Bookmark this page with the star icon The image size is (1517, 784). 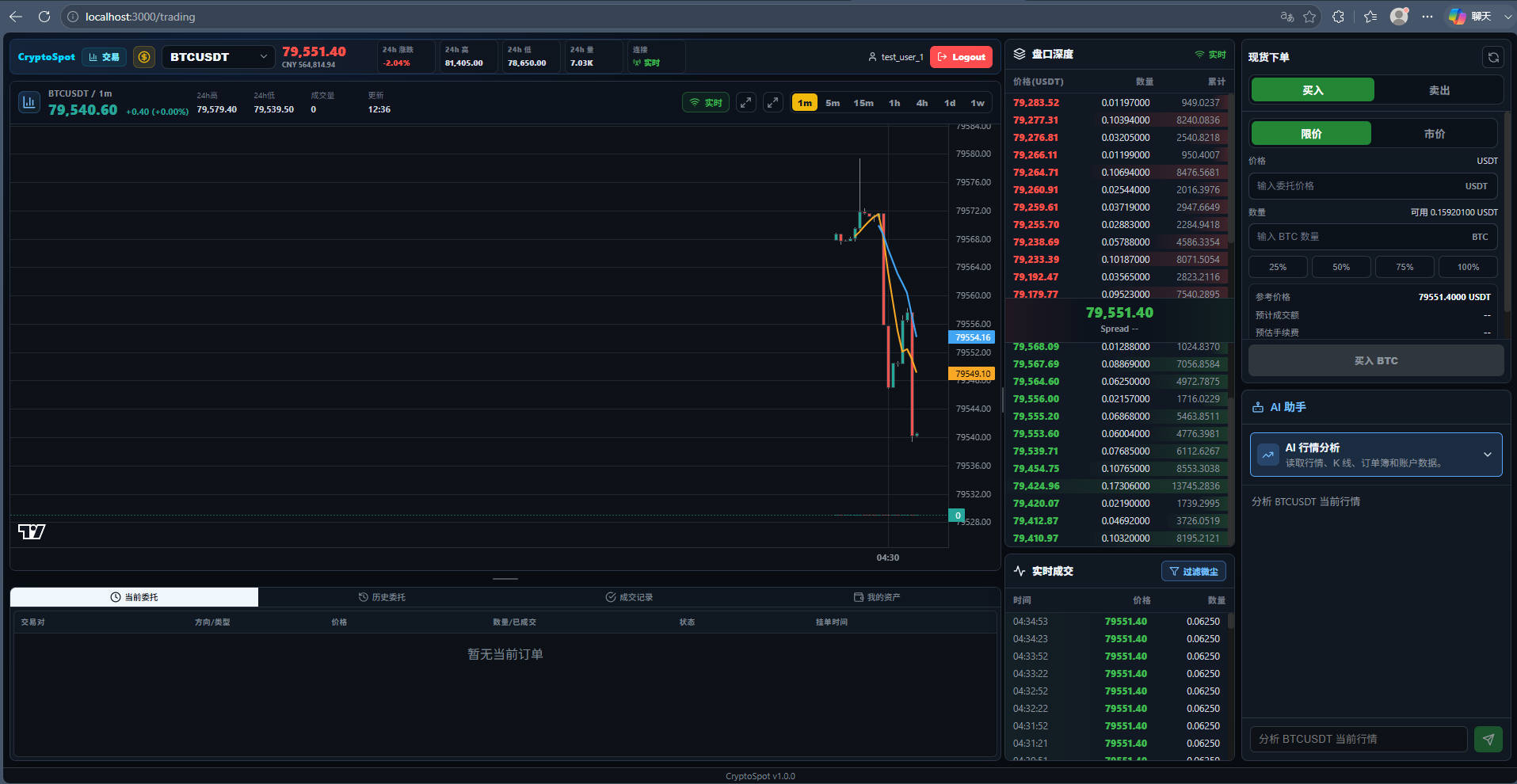[1309, 17]
